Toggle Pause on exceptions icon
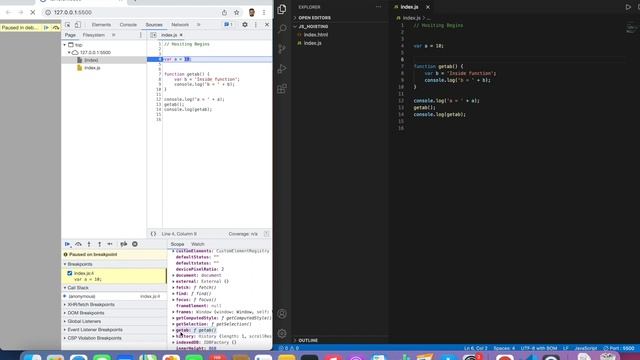This screenshot has width=640, height=360. (x=135, y=244)
